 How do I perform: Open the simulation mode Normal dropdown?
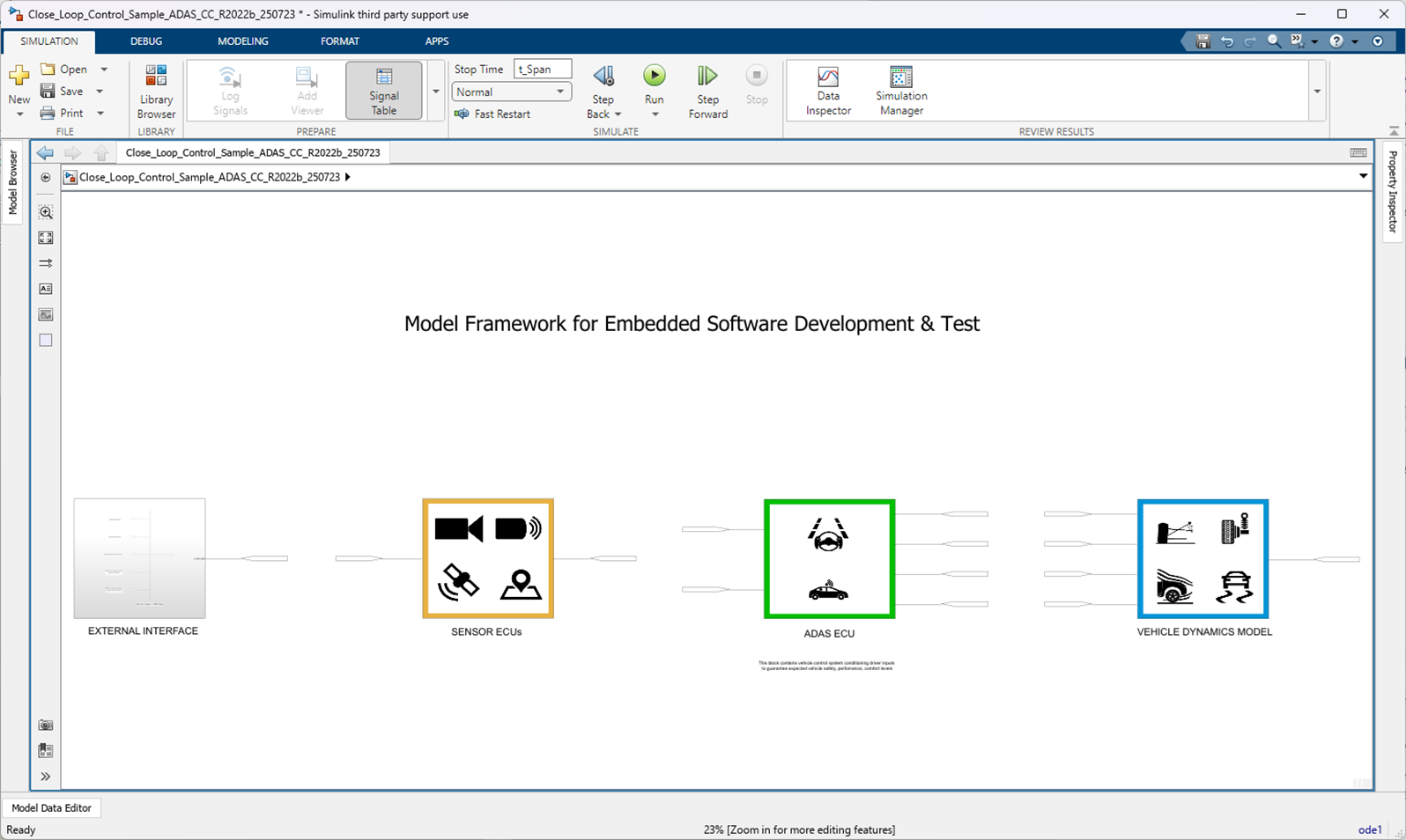(512, 92)
